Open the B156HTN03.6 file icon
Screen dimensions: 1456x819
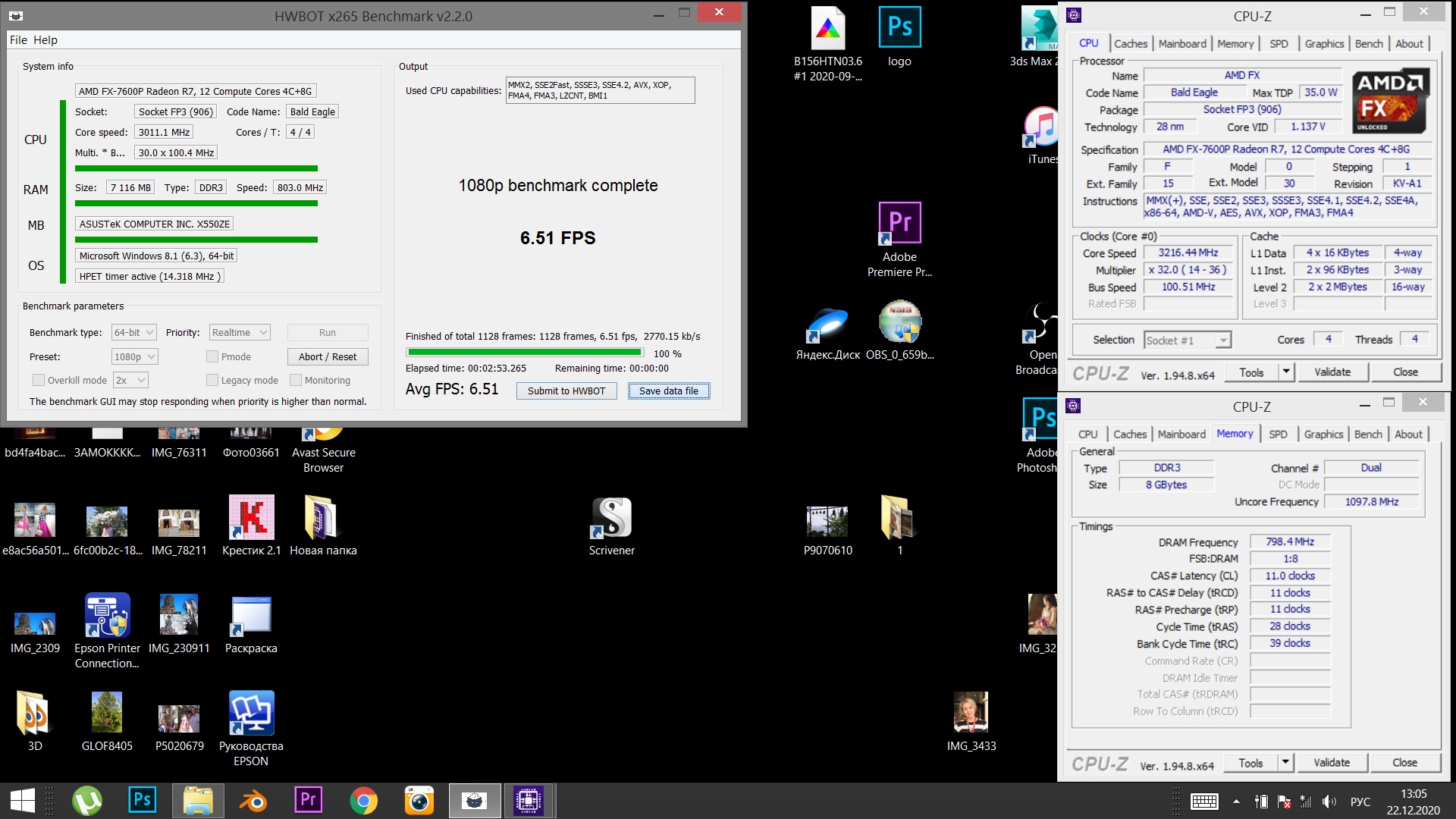click(827, 44)
